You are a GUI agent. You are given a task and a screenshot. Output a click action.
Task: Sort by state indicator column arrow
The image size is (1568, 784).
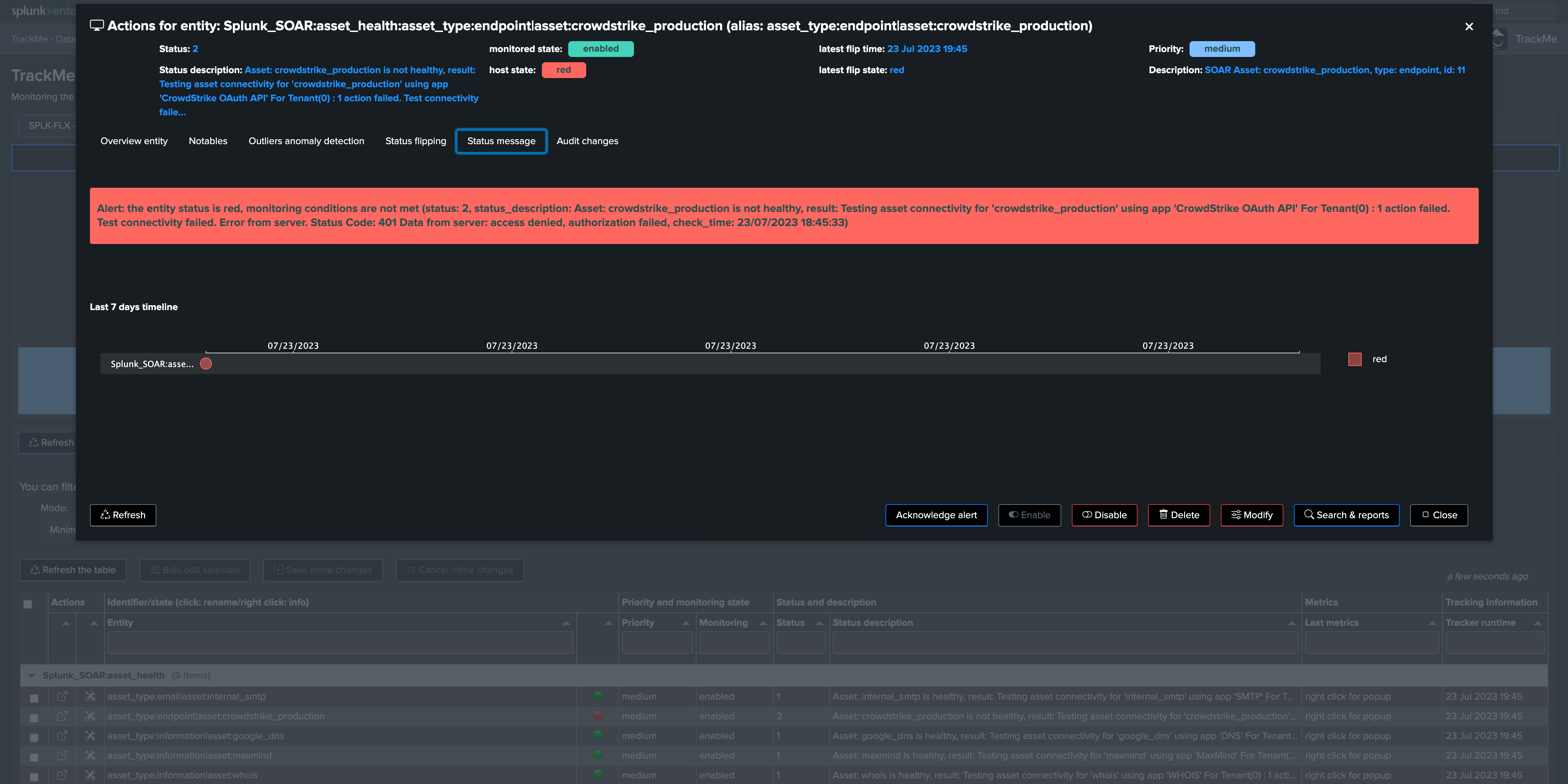click(x=608, y=623)
